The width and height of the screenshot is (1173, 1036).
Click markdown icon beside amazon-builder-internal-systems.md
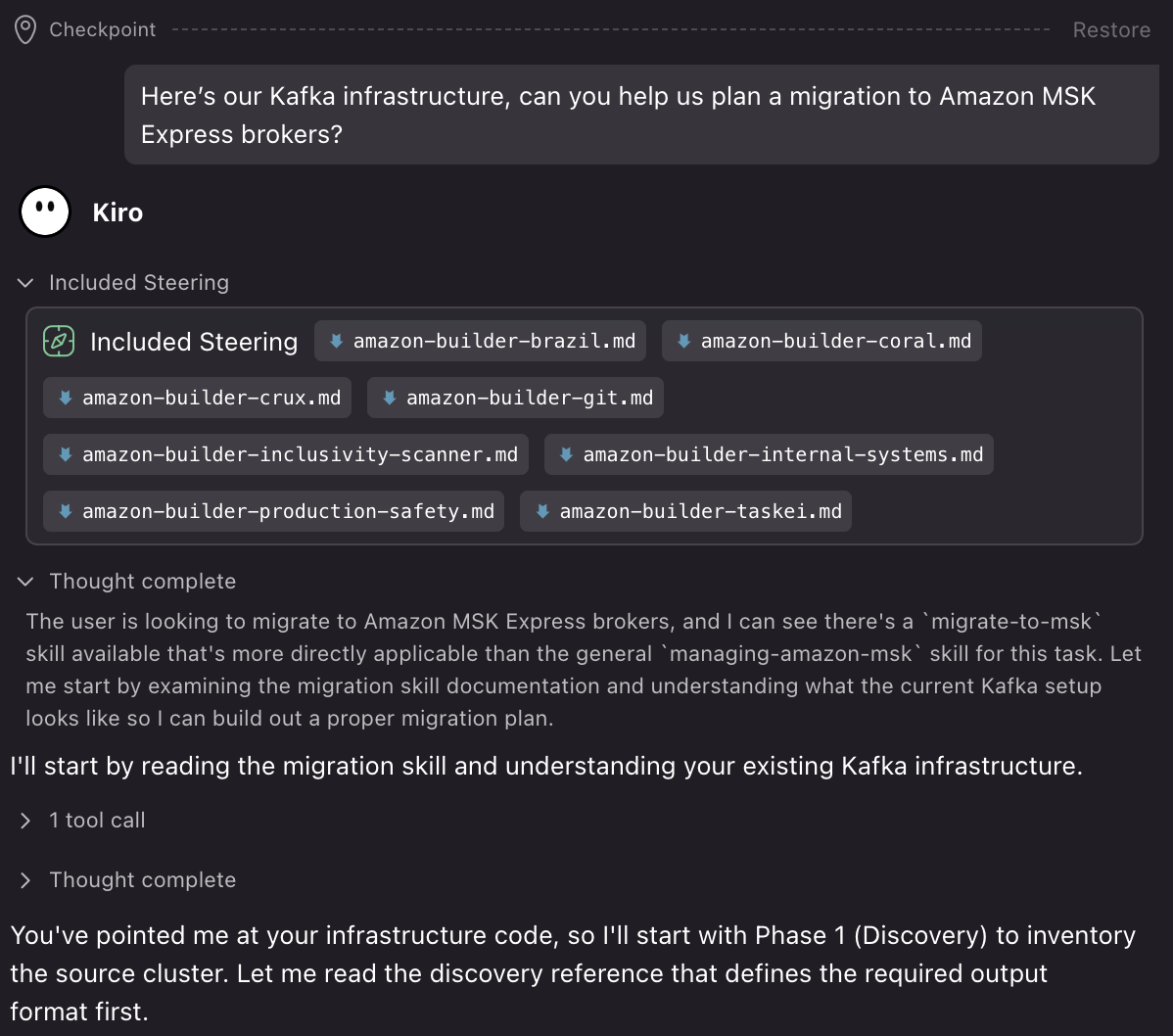click(566, 454)
